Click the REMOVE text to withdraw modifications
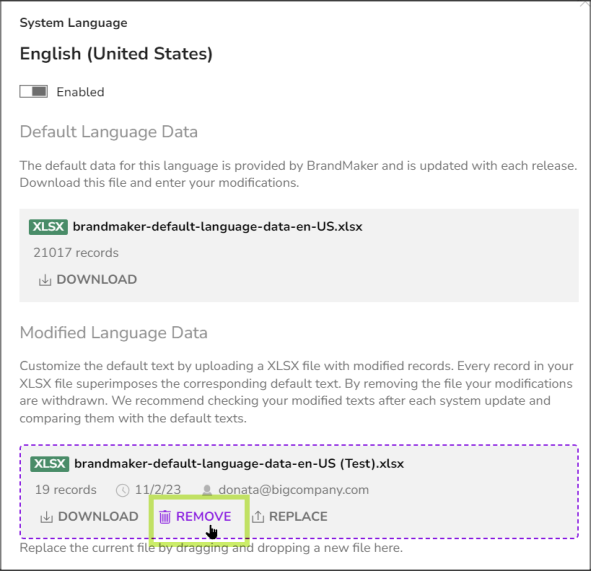 pyautogui.click(x=204, y=516)
